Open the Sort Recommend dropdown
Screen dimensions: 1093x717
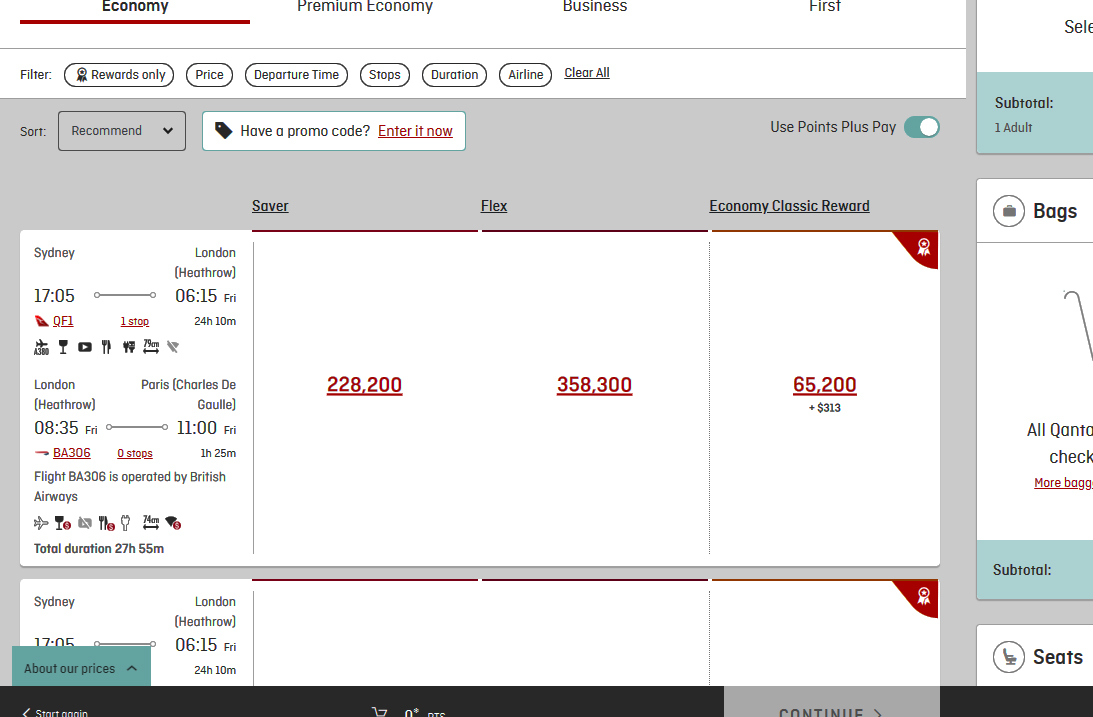122,131
